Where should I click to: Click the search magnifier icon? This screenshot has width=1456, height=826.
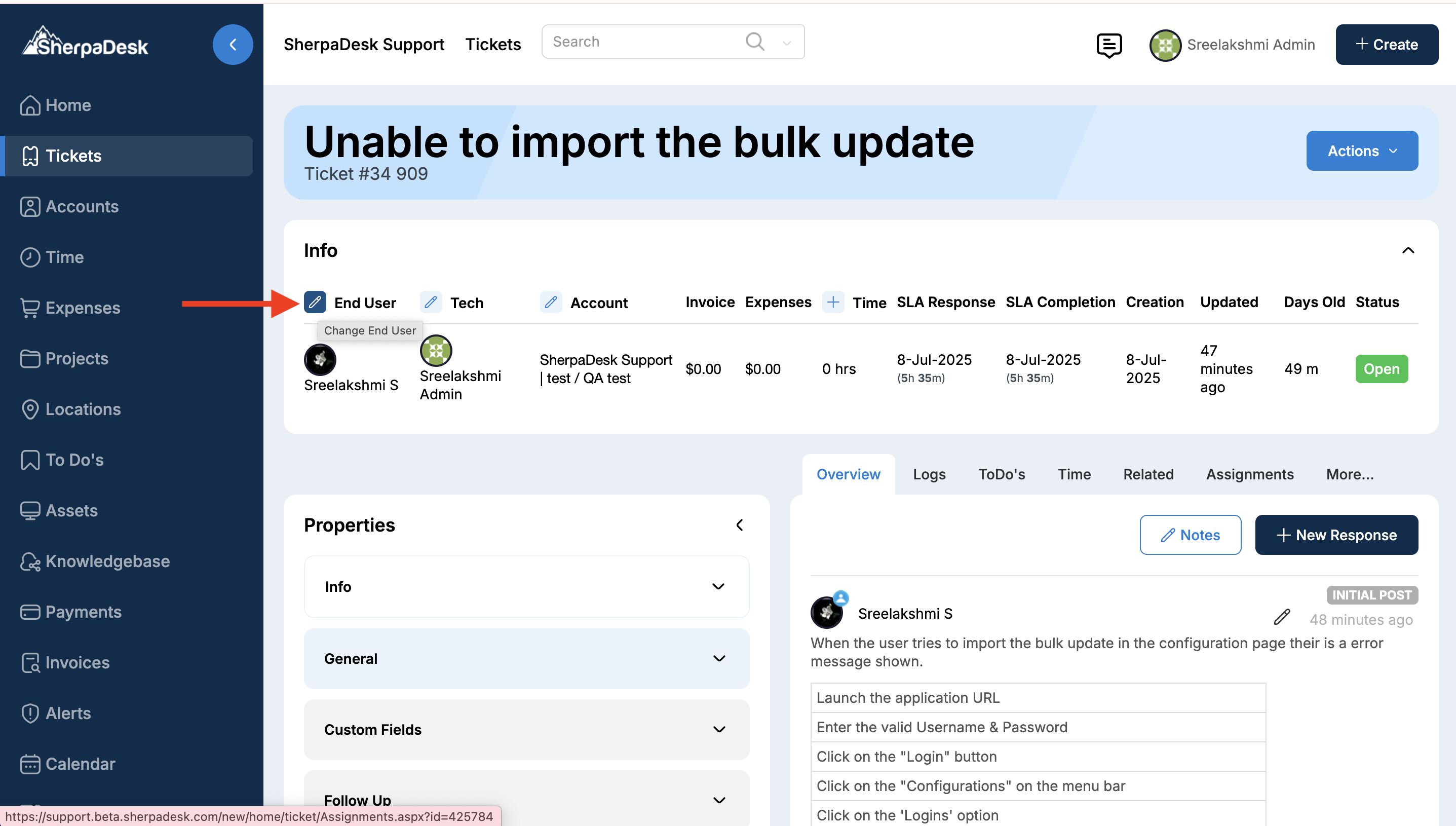pos(755,42)
